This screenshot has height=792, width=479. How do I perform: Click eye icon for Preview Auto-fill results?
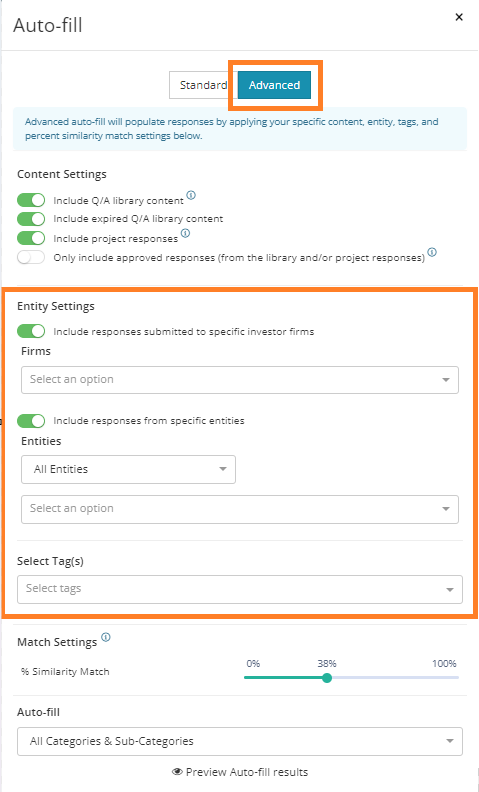click(177, 772)
